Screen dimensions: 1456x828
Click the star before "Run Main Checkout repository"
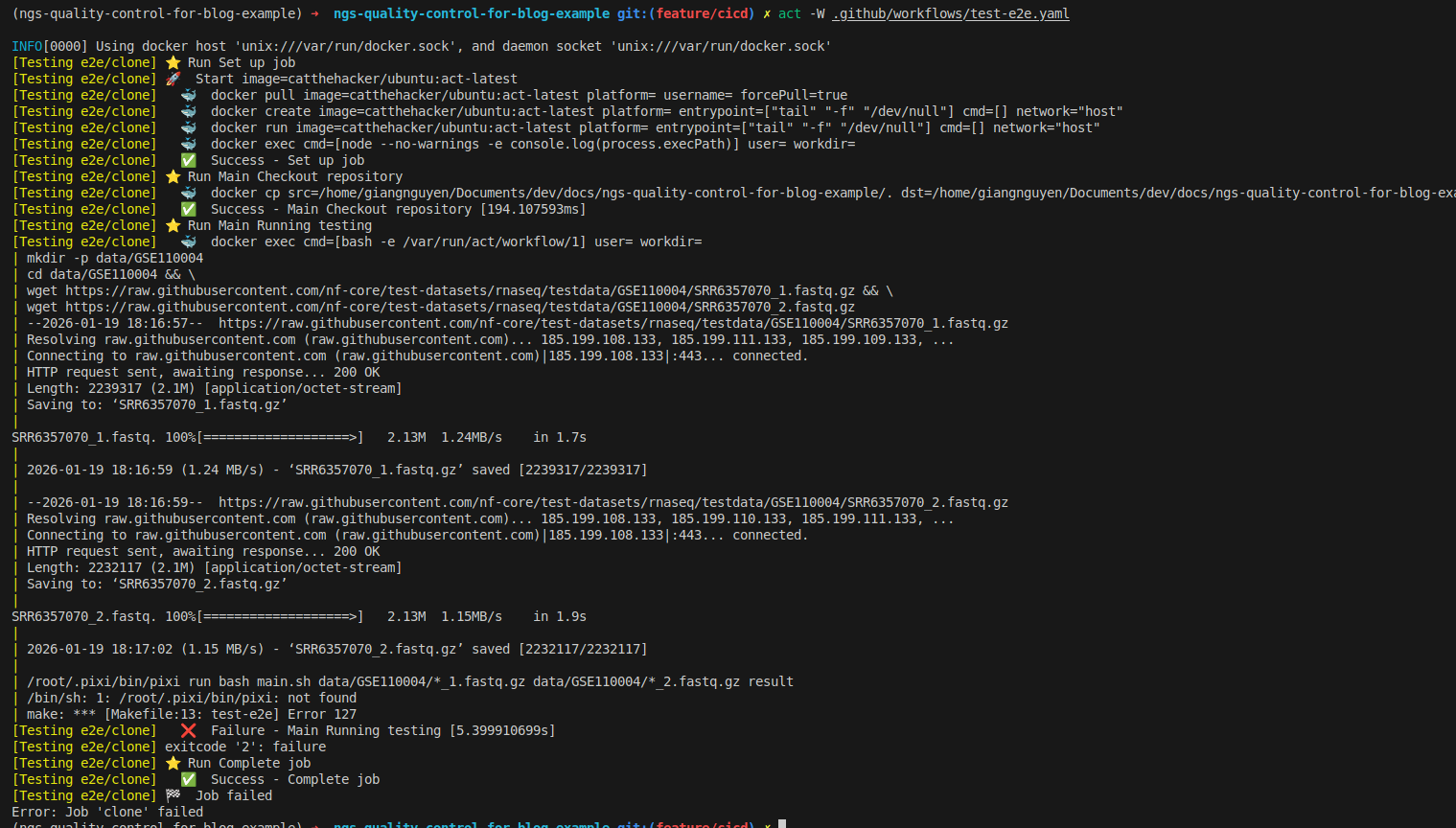(173, 176)
